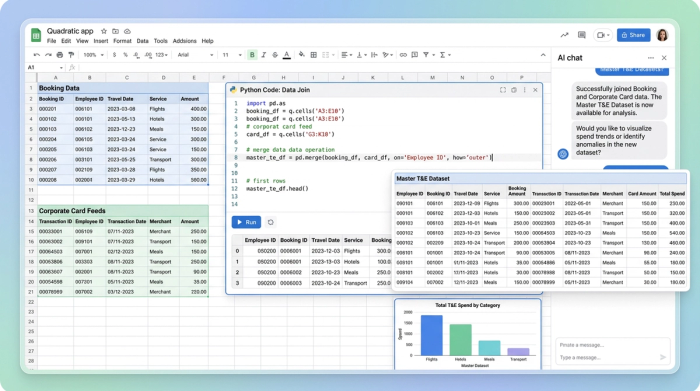Click the refresh icon next to Run
The image size is (700, 391).
click(271, 222)
